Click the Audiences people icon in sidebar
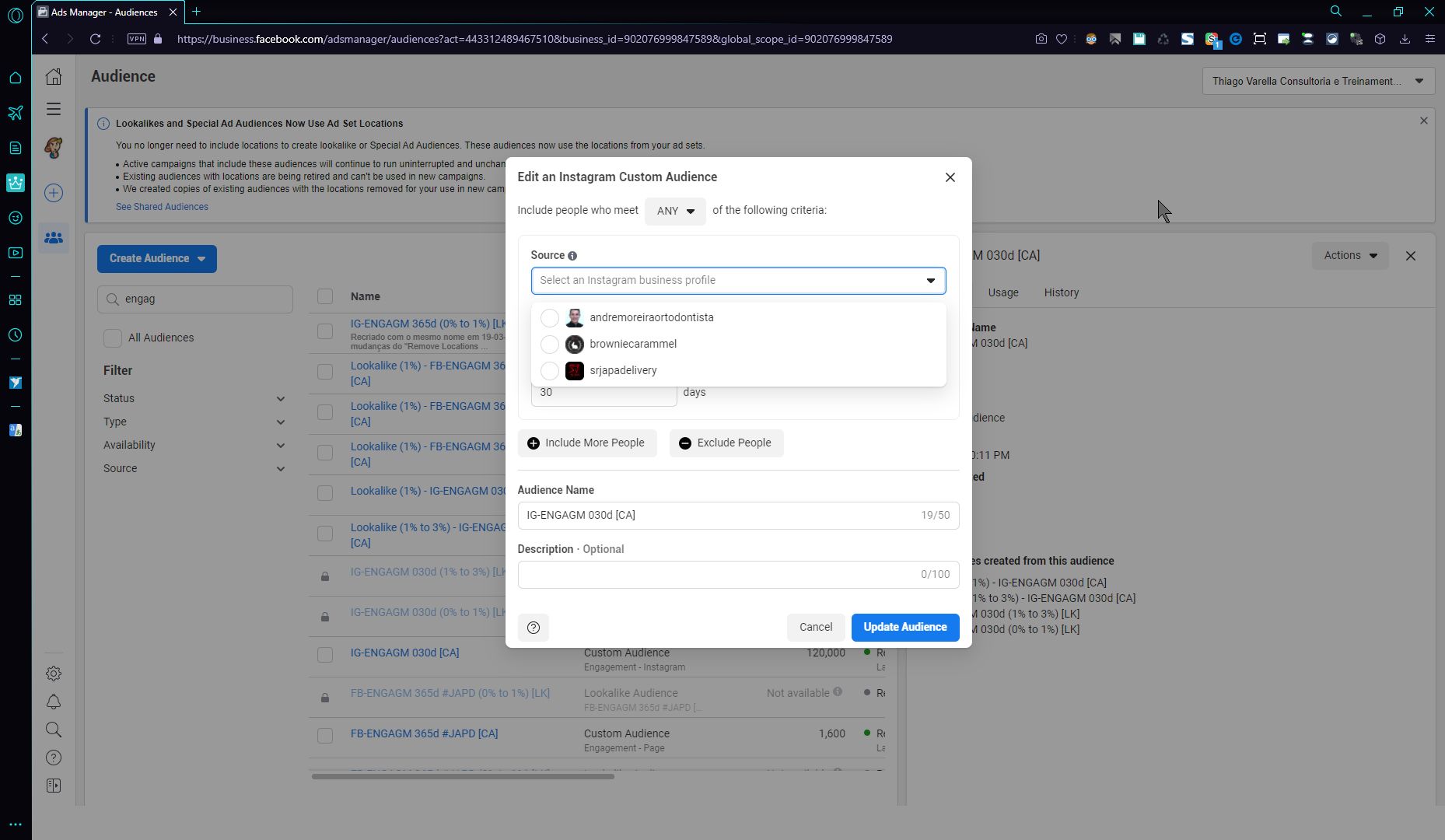 54,238
